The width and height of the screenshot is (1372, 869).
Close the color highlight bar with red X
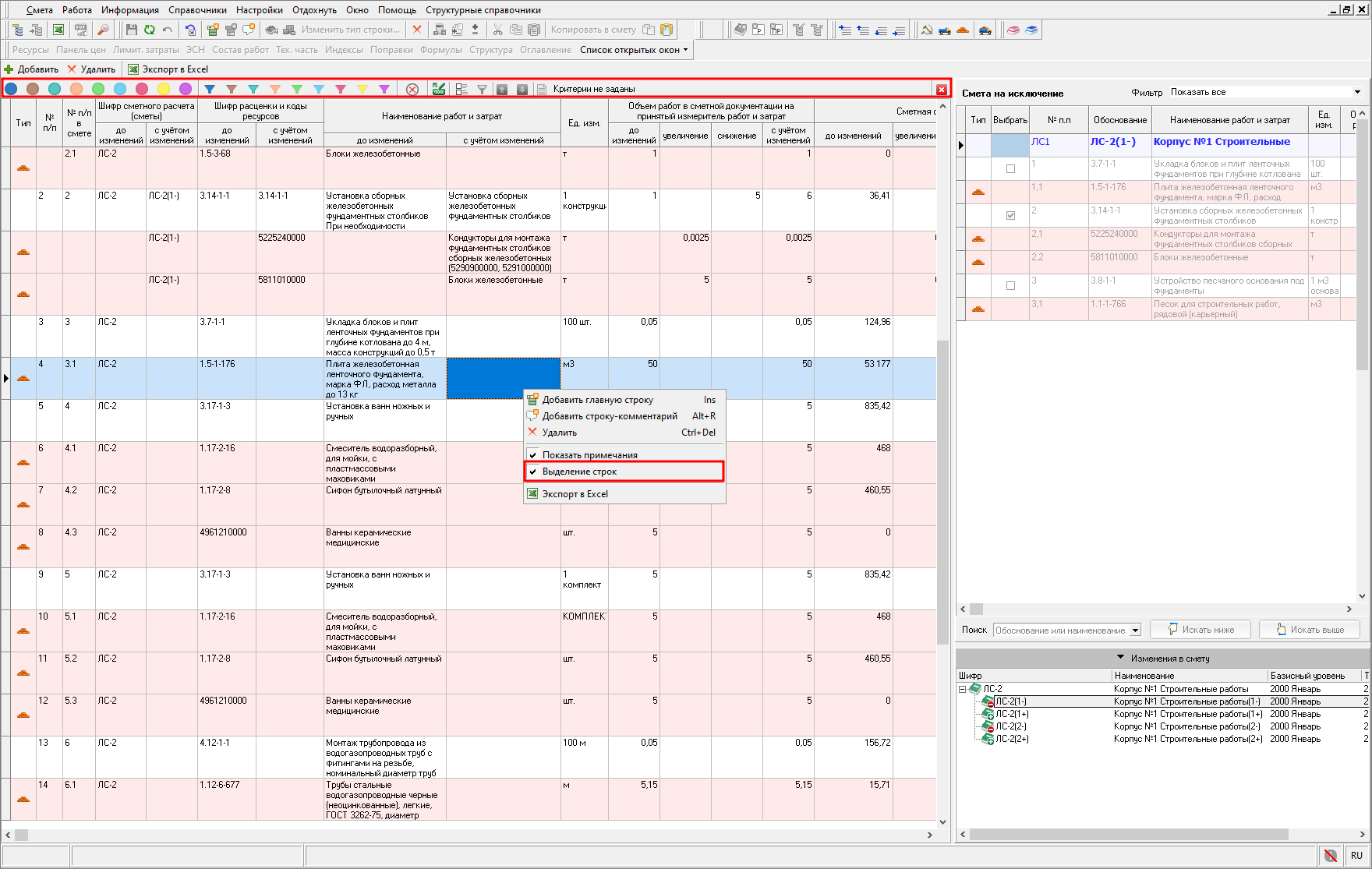coord(942,90)
